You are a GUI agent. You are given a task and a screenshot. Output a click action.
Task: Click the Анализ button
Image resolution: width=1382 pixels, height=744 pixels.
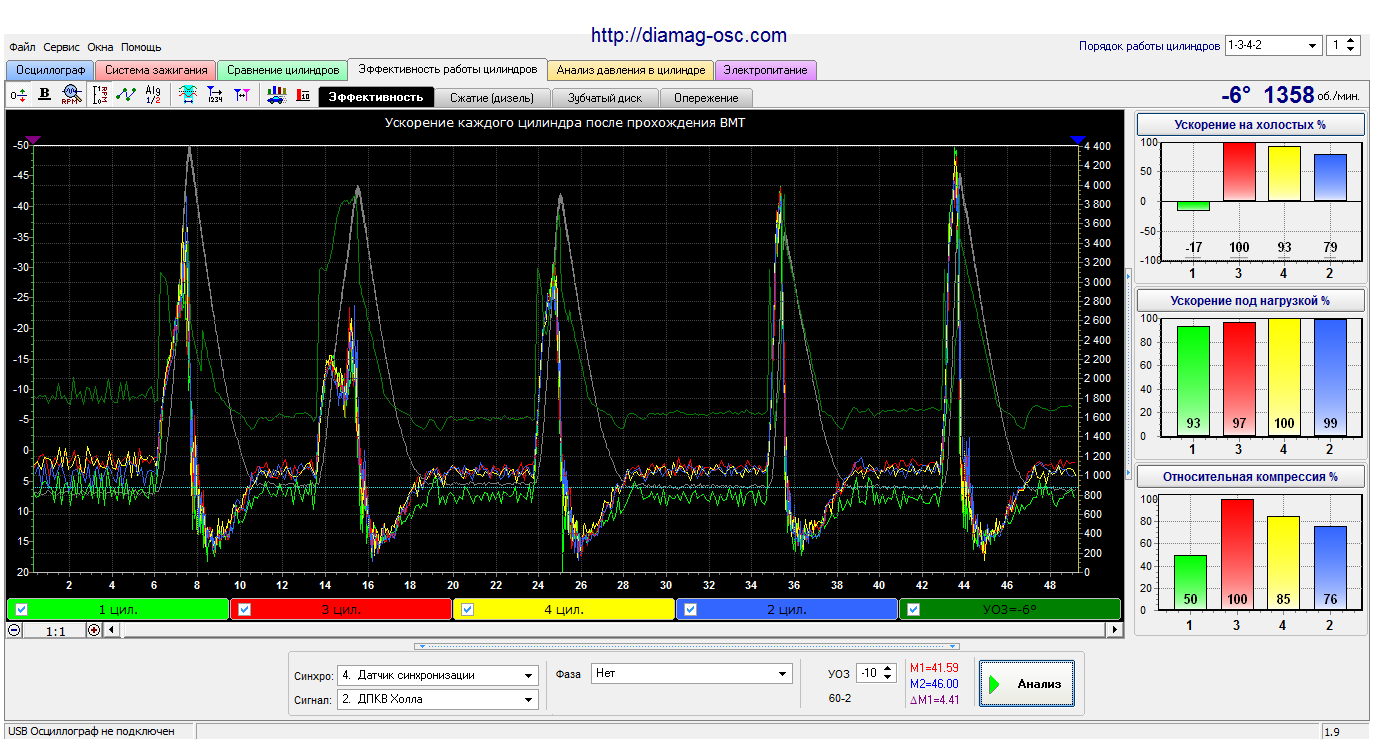[1027, 684]
